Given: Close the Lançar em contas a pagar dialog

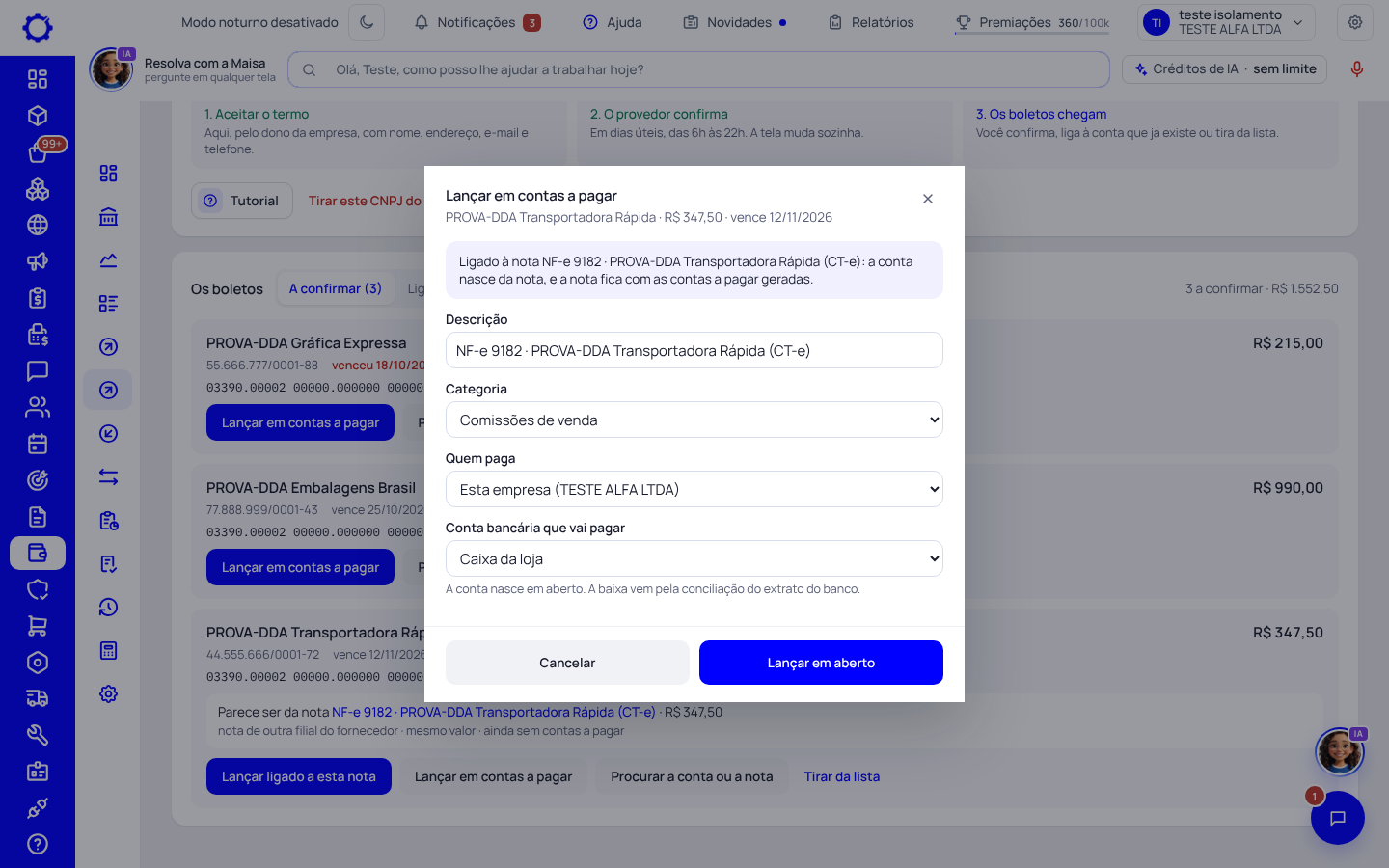Looking at the screenshot, I should point(928,199).
